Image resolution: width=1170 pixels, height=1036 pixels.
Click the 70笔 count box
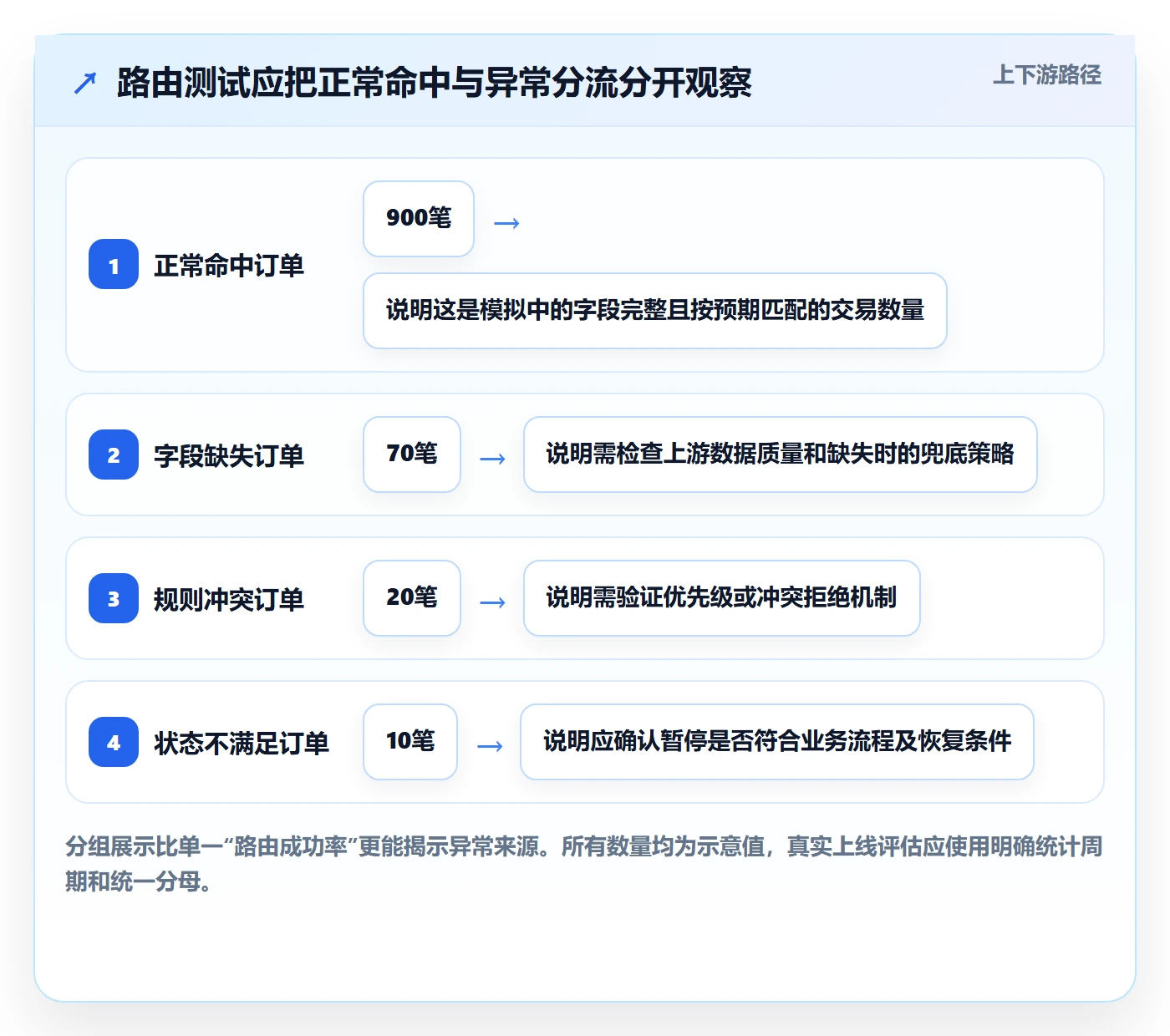coord(412,455)
